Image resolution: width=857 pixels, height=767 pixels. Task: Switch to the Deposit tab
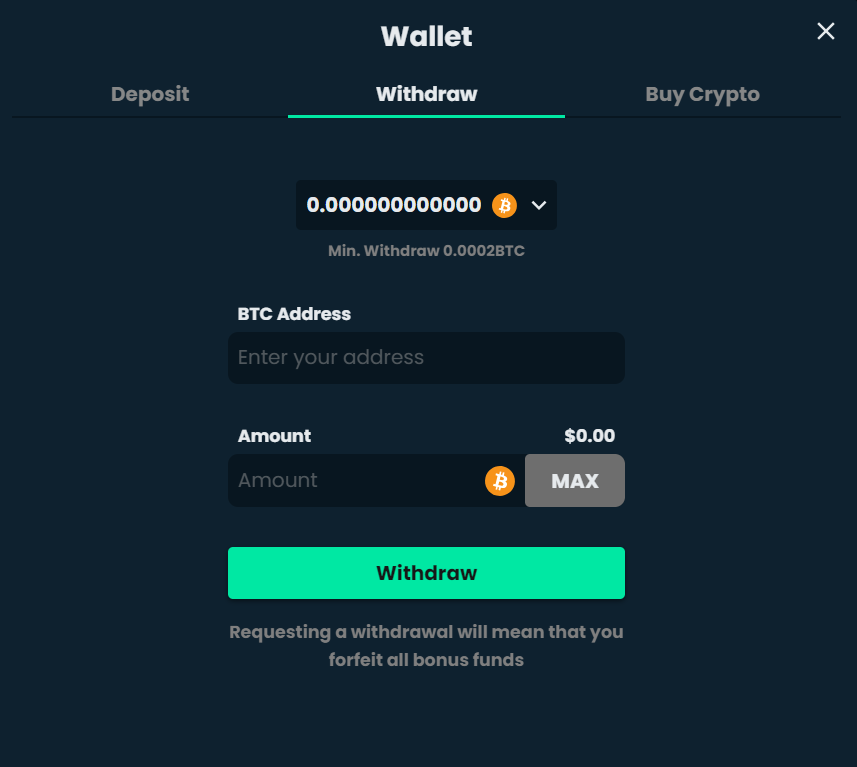pos(150,94)
